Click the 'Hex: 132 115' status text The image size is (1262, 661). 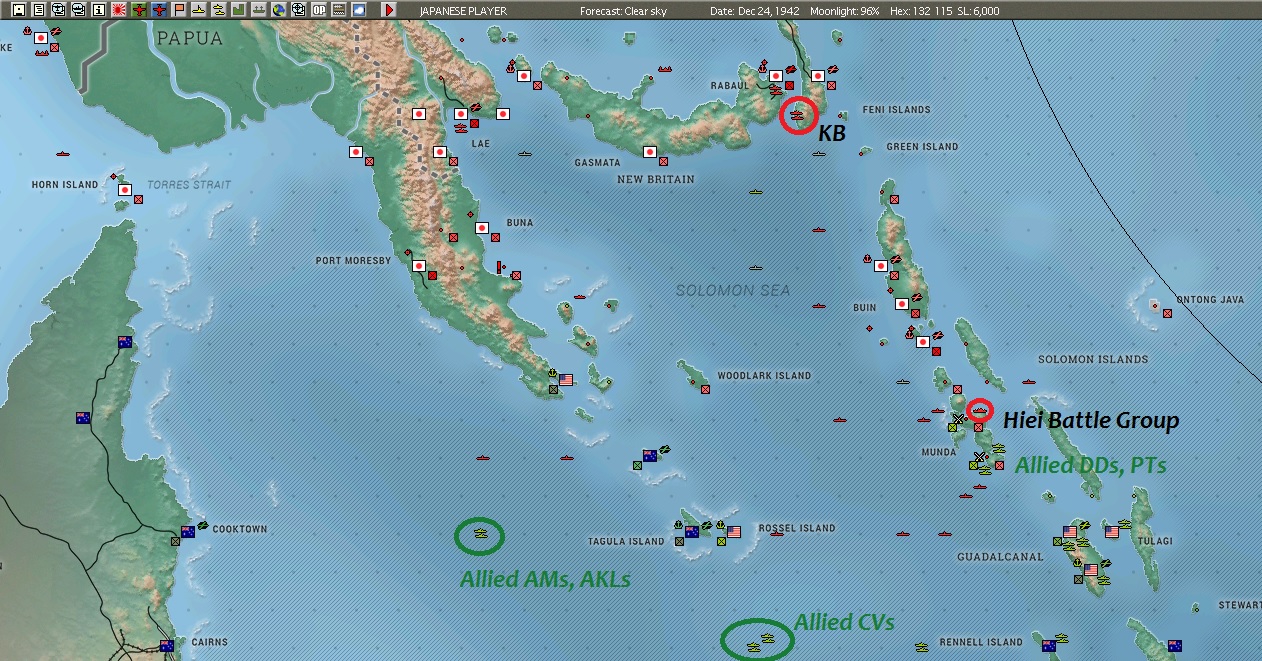(x=921, y=11)
